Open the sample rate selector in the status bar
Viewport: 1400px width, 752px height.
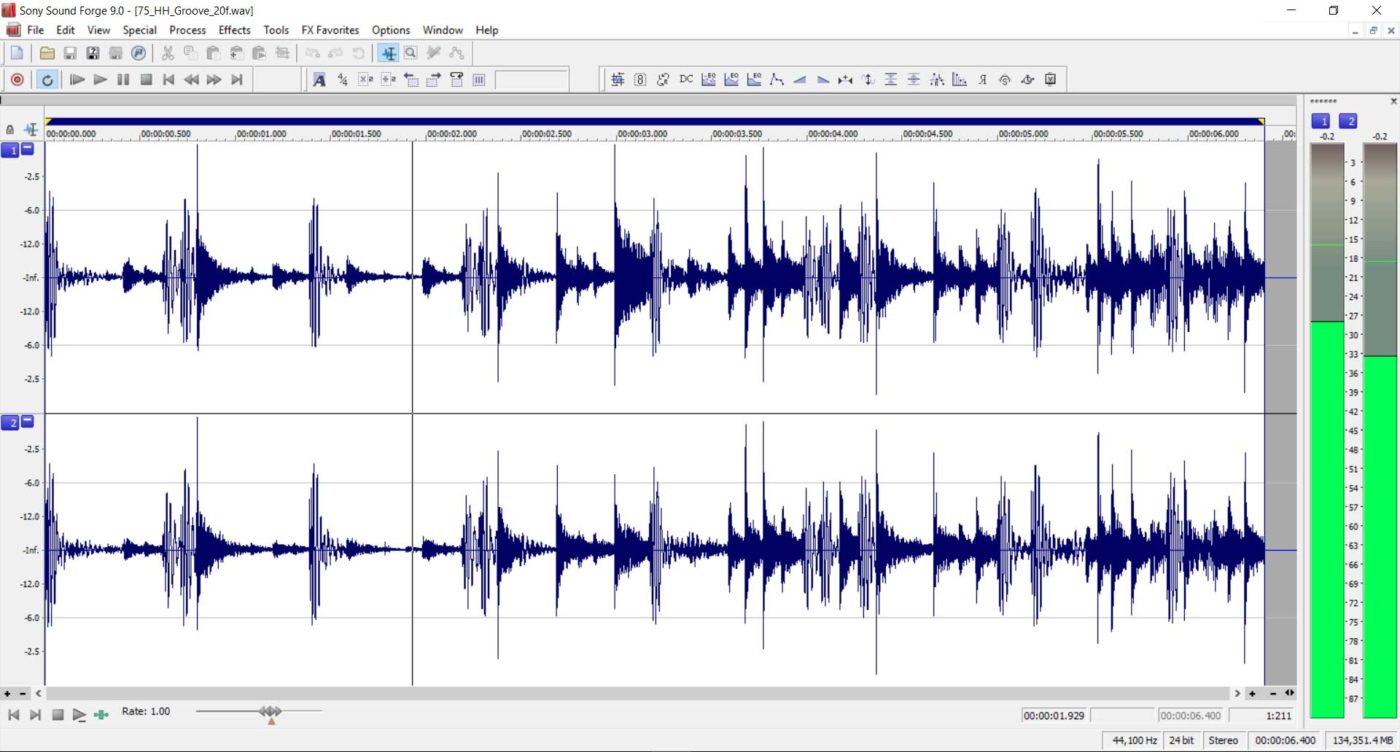coord(1133,740)
